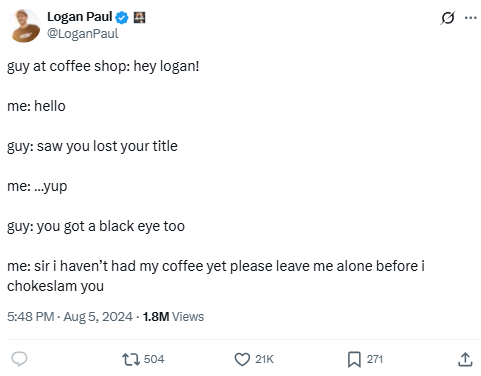Image resolution: width=481 pixels, height=376 pixels.
Task: Open Logan Paul's profile picture
Action: coord(24,26)
